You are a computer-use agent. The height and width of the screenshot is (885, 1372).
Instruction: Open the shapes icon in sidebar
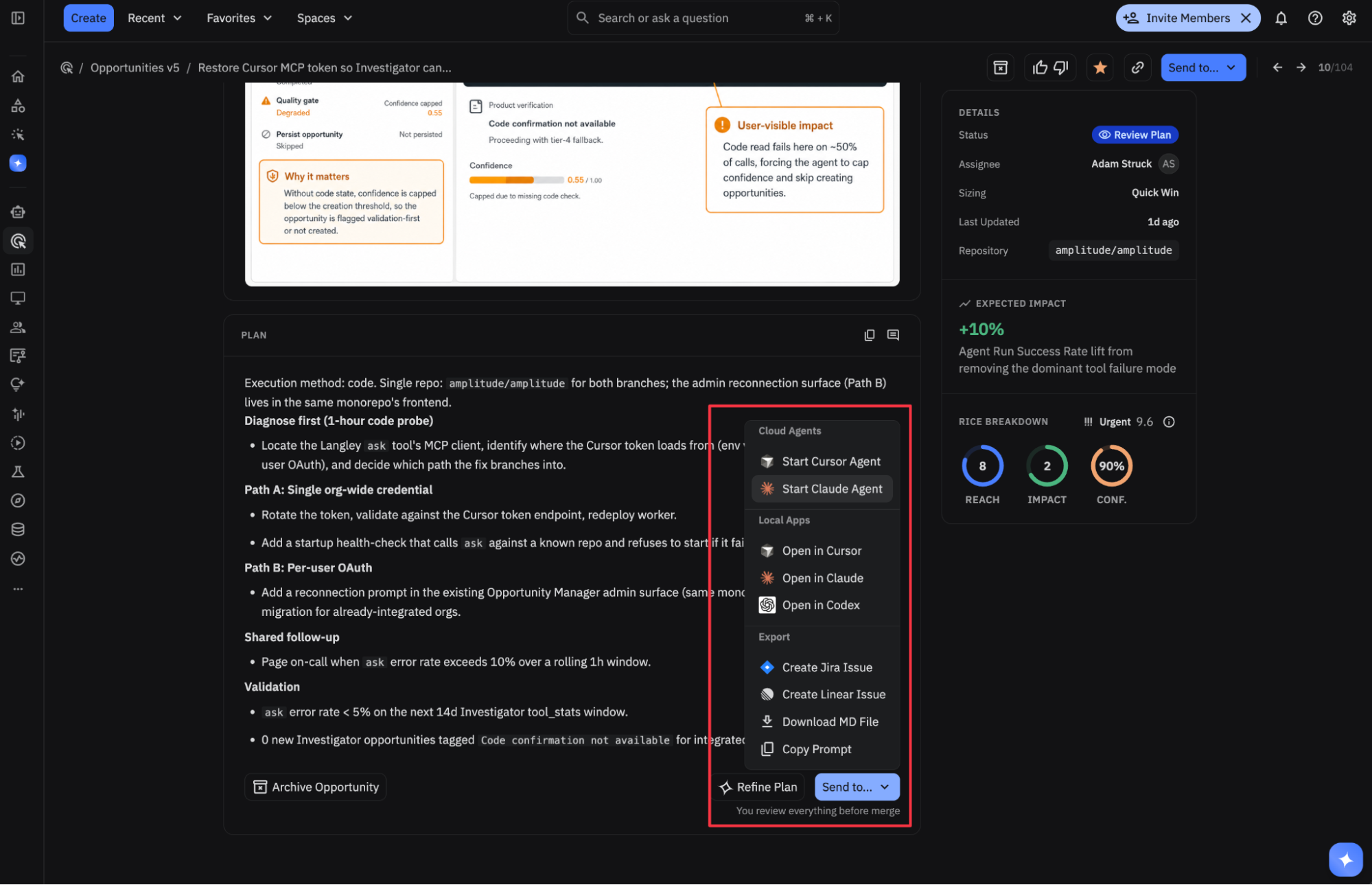[18, 106]
